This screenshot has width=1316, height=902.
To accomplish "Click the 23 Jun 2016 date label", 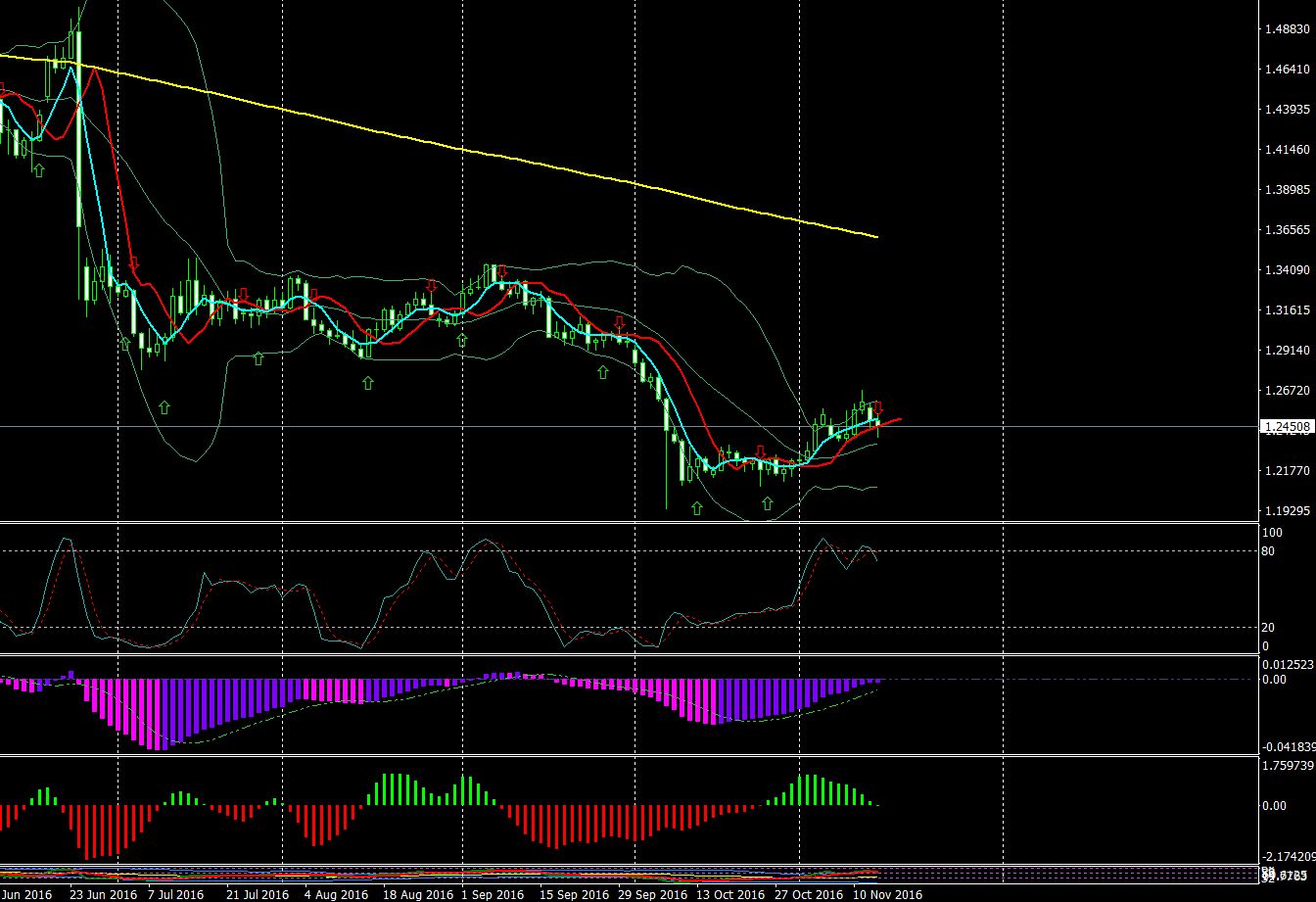I will [104, 894].
